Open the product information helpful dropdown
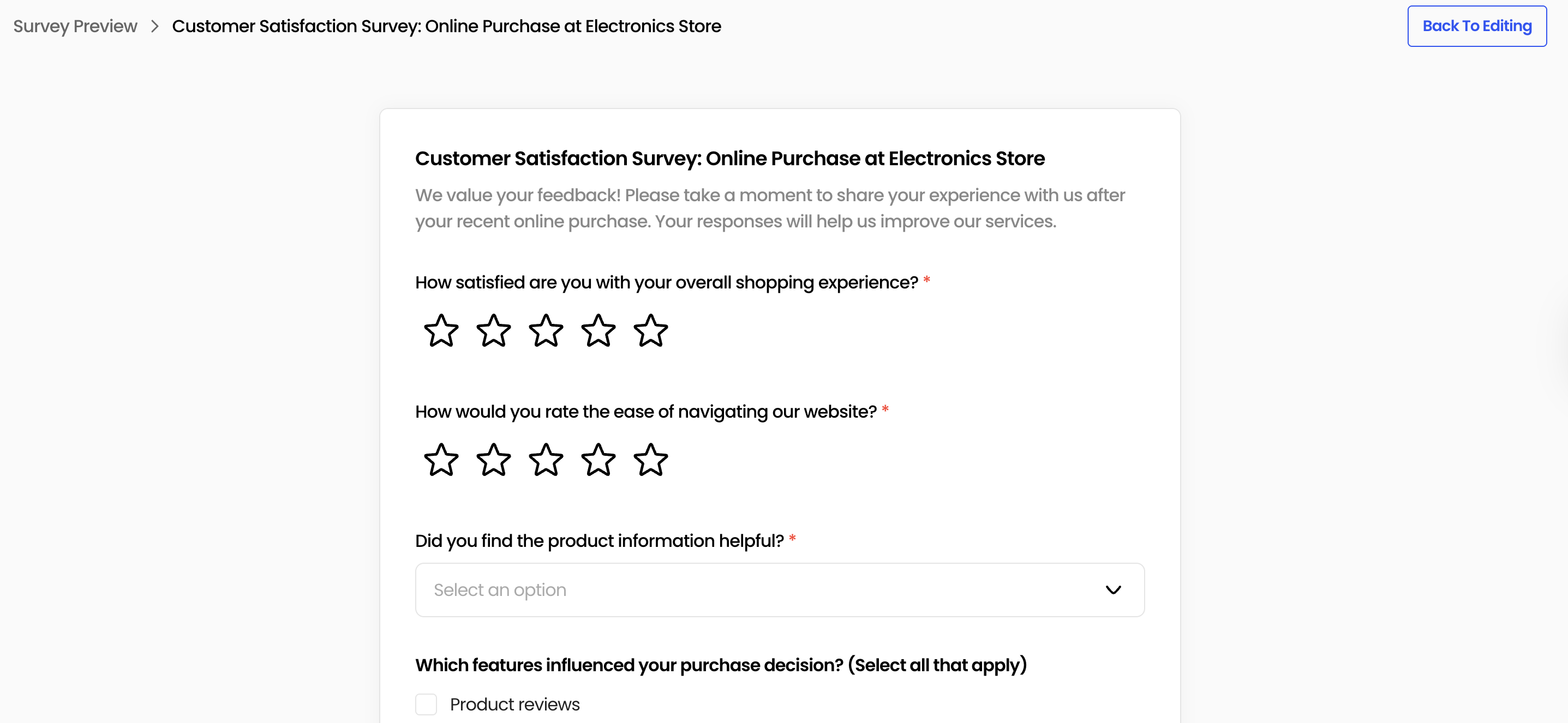The image size is (1568, 723). tap(779, 589)
